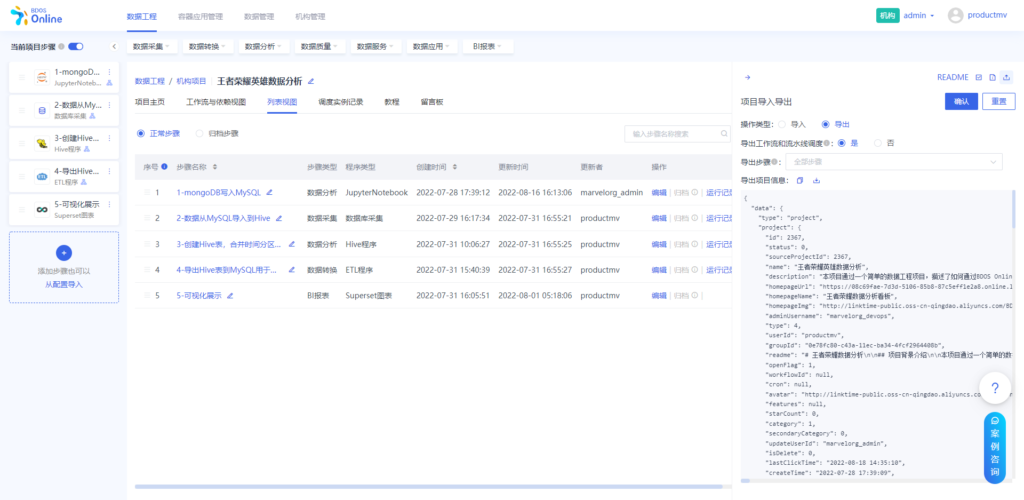Open more options for 5-可视化展示 sidebar step
Screen dimensions: 1024x500
click(x=109, y=204)
